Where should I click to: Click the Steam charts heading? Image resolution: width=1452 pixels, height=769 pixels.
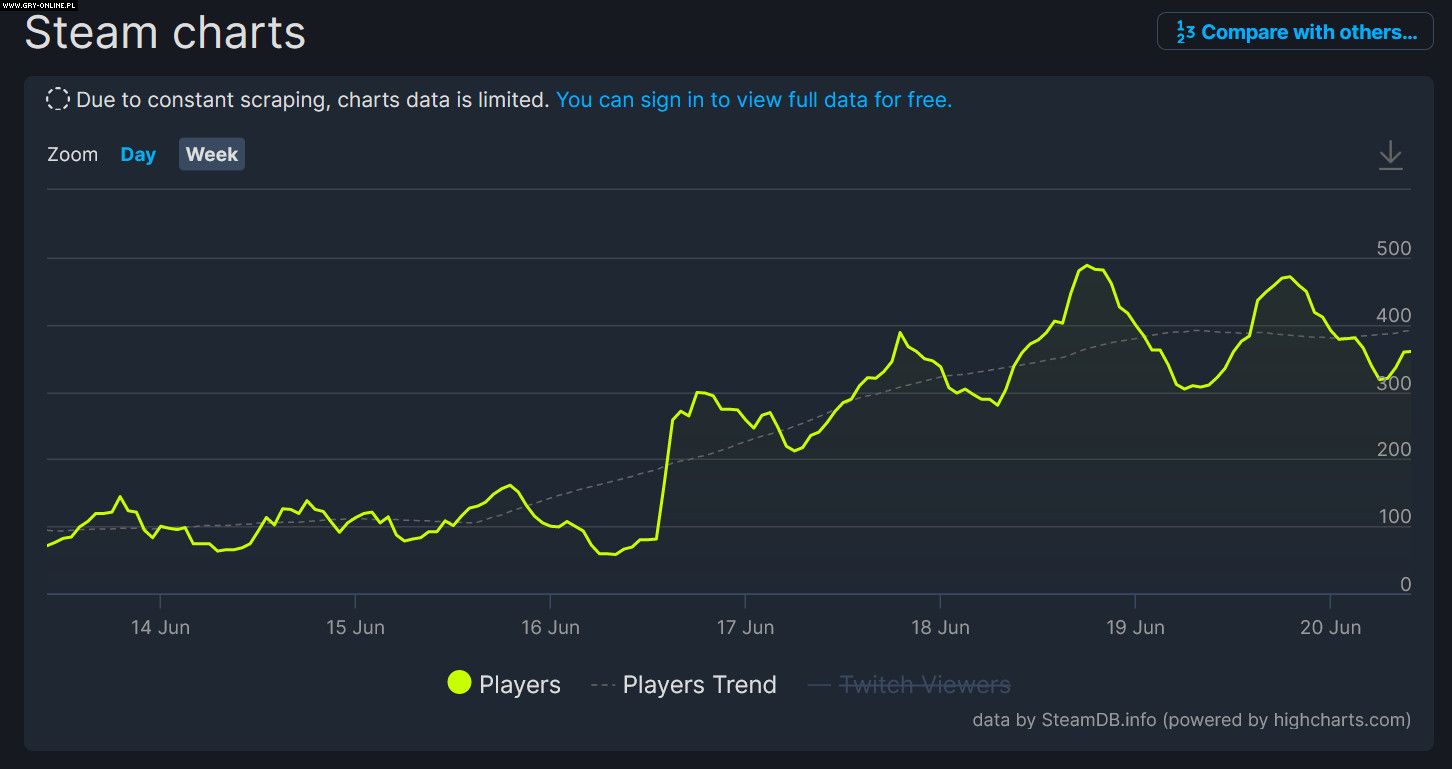pos(165,33)
